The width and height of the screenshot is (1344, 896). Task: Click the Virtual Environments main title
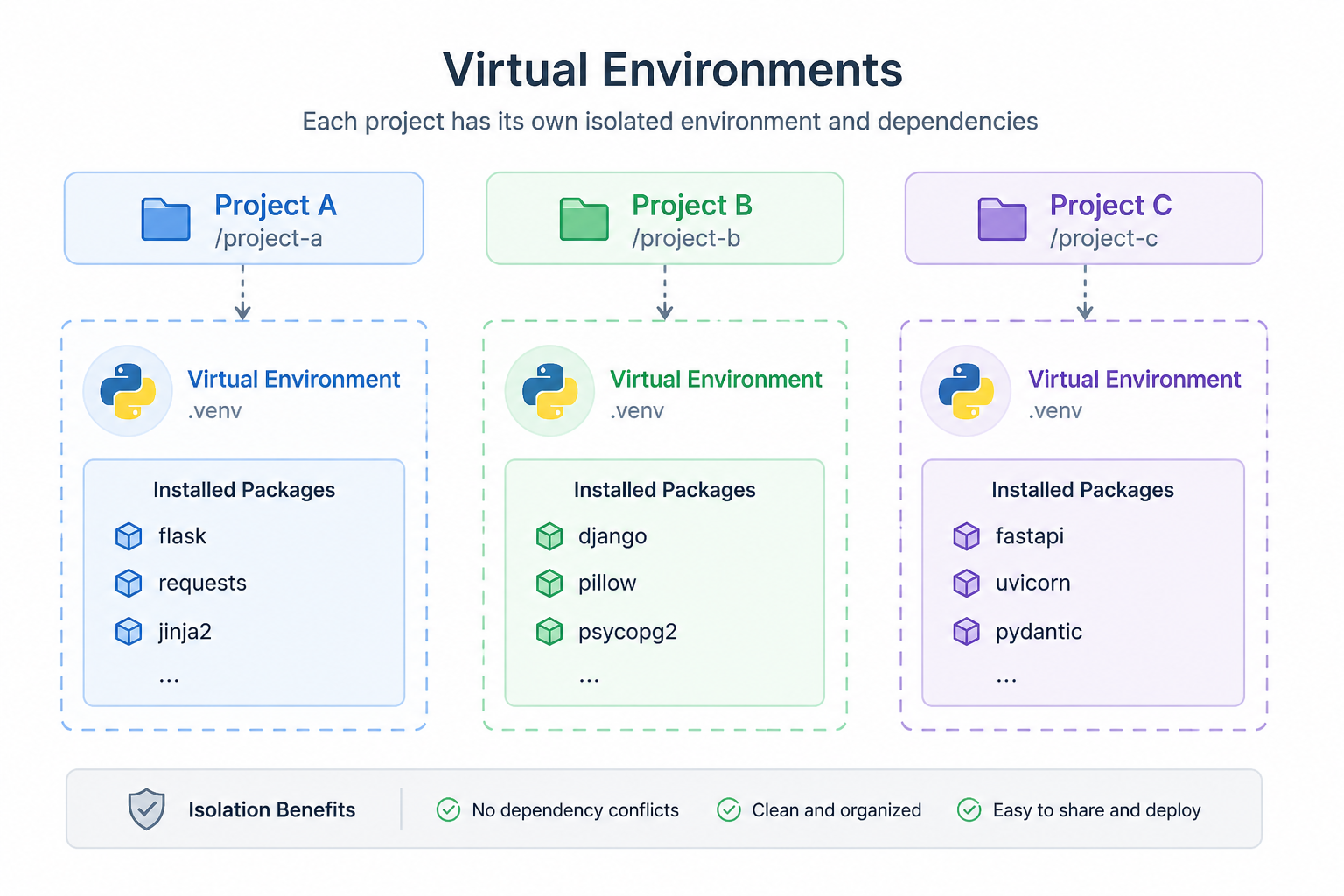[x=672, y=70]
